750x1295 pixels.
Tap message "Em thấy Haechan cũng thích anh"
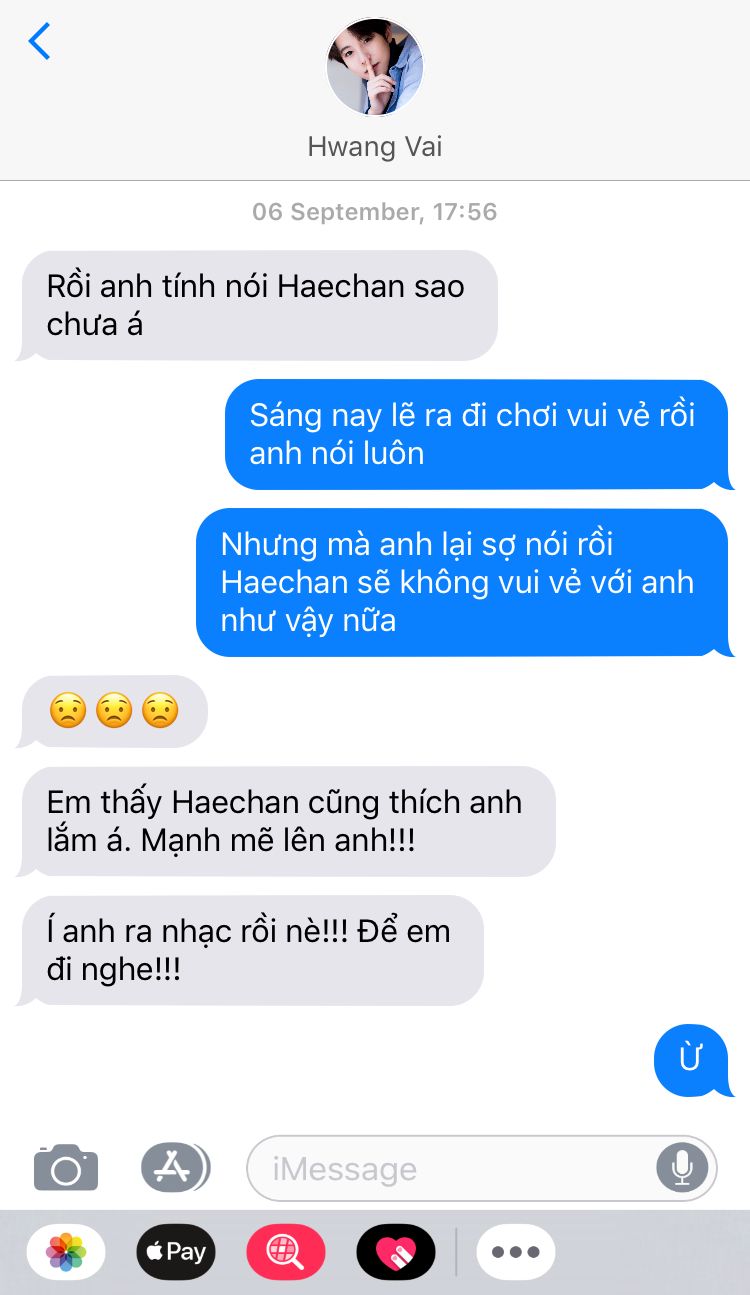pyautogui.click(x=286, y=821)
